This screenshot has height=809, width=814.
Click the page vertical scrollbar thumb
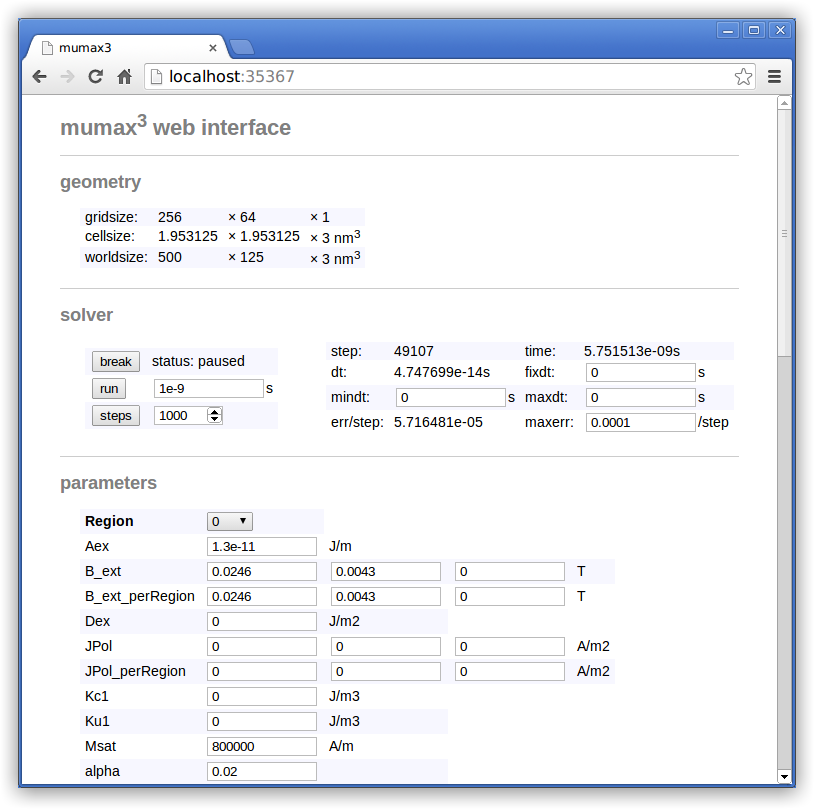(x=785, y=233)
